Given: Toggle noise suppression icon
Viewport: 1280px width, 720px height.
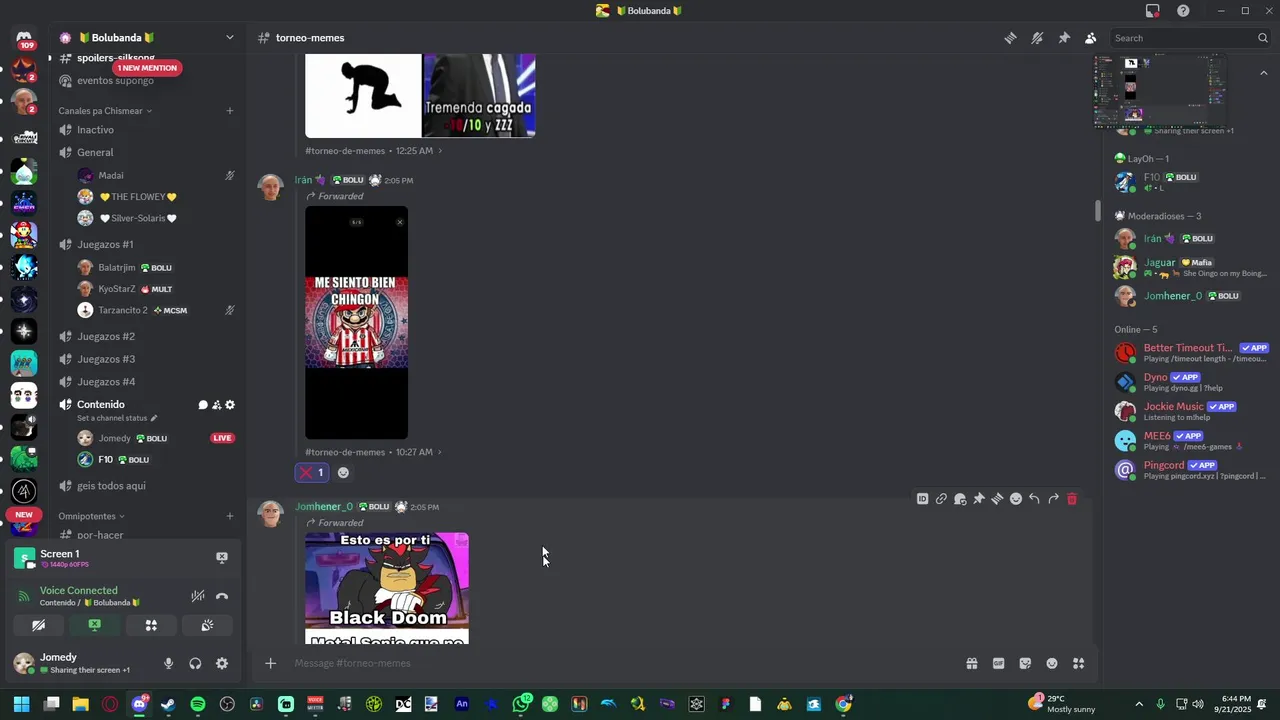Looking at the screenshot, I should [x=198, y=596].
